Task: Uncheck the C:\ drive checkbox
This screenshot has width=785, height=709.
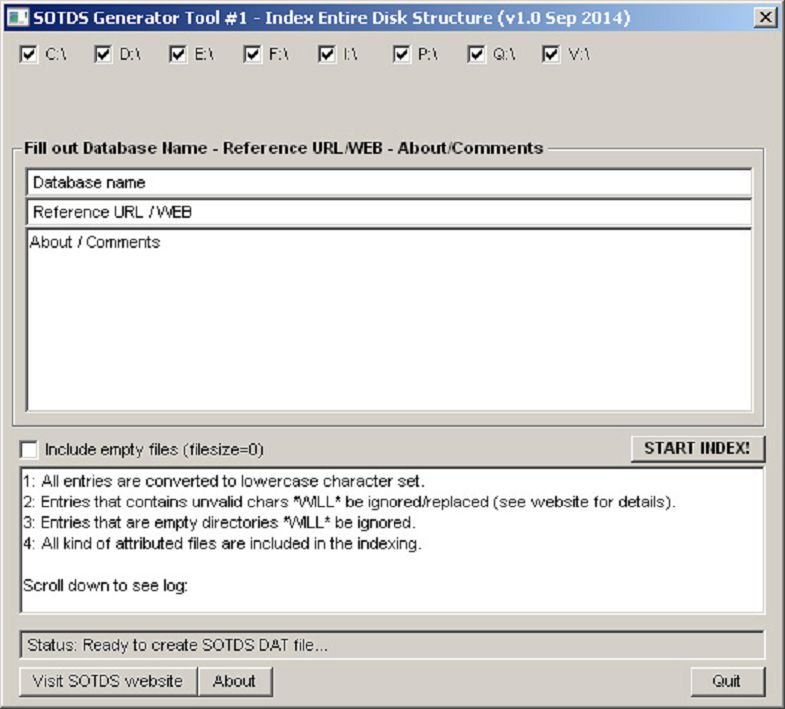Action: [28, 55]
